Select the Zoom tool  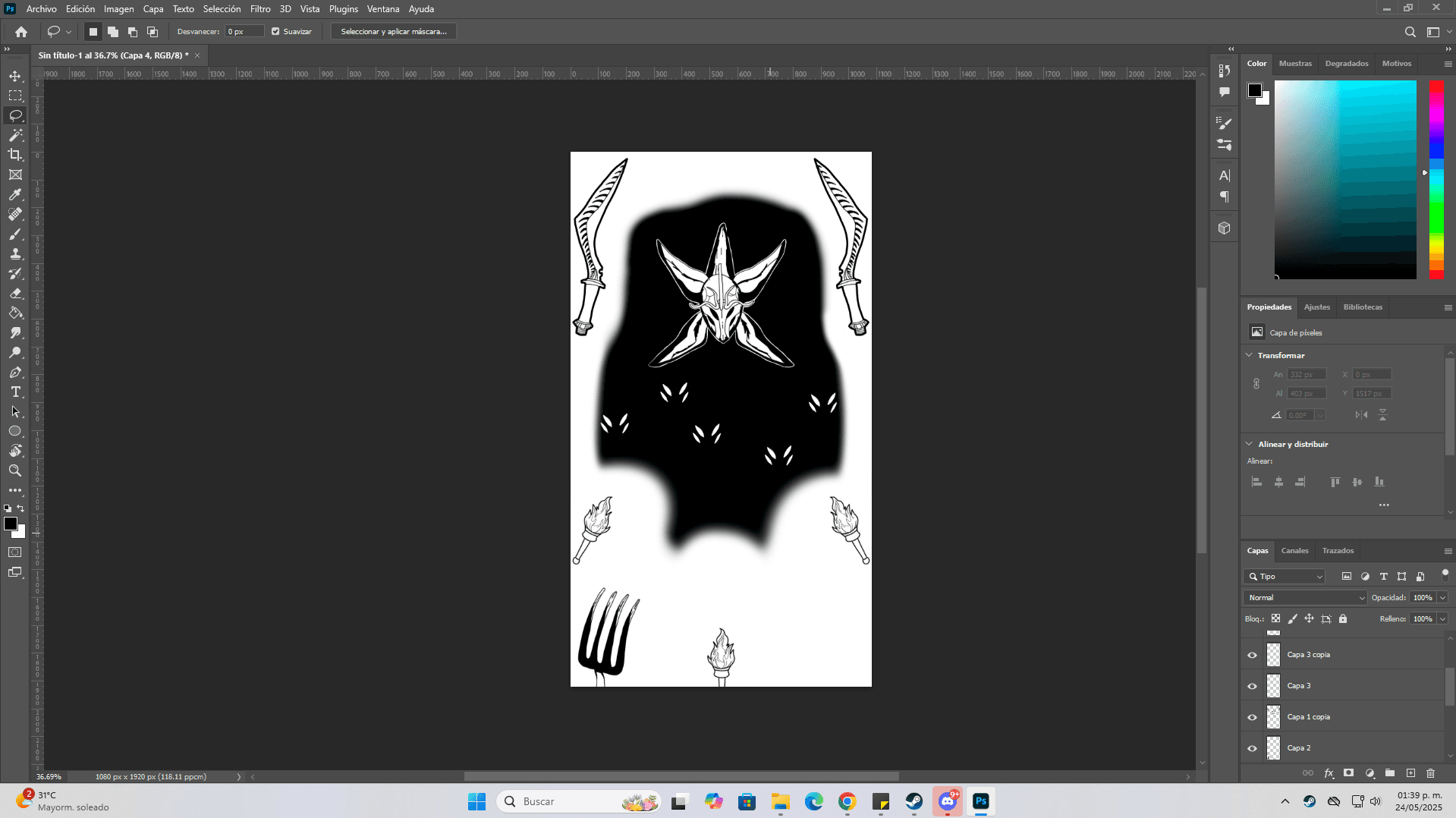15,471
